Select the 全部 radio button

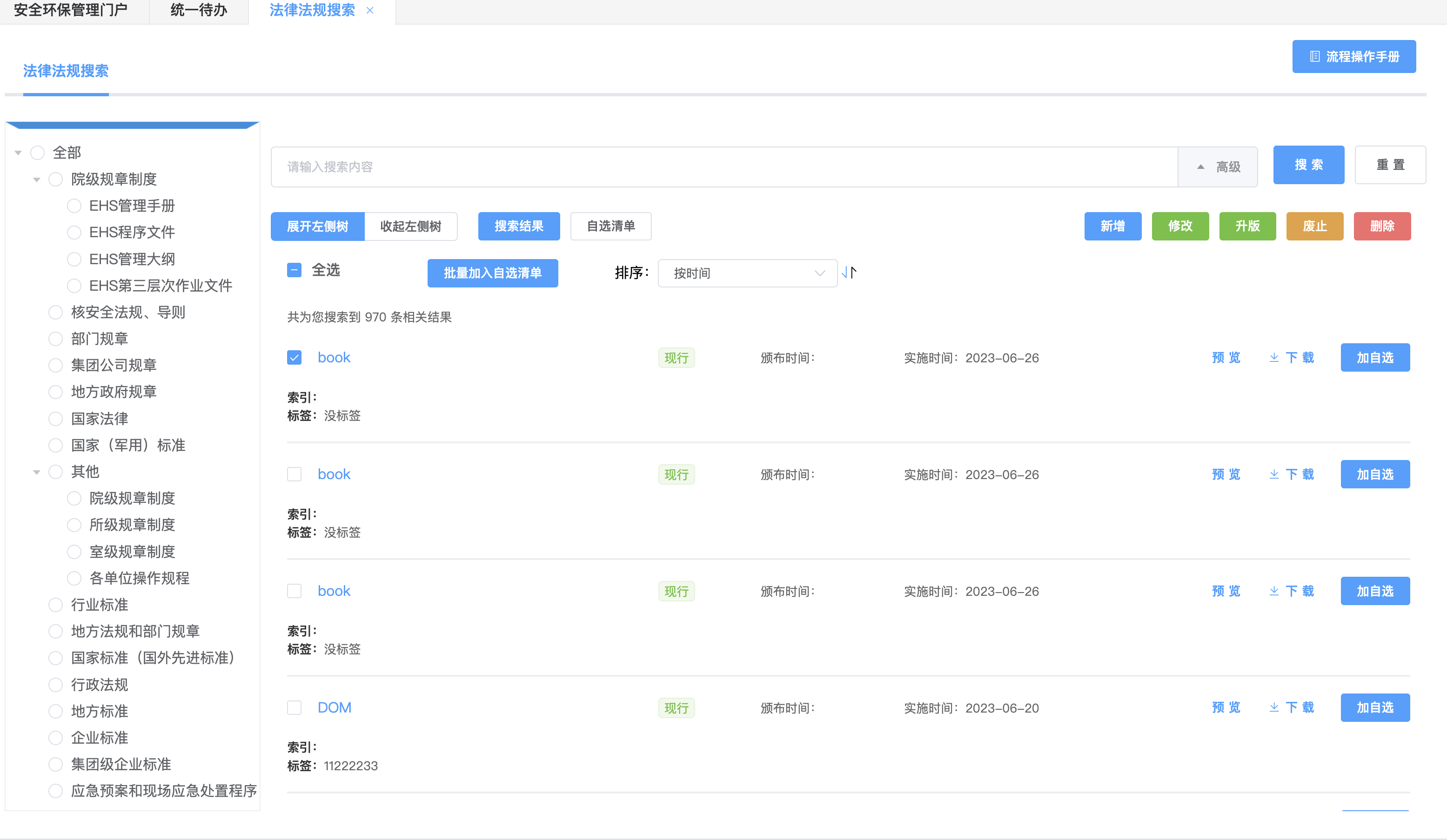pyautogui.click(x=37, y=153)
